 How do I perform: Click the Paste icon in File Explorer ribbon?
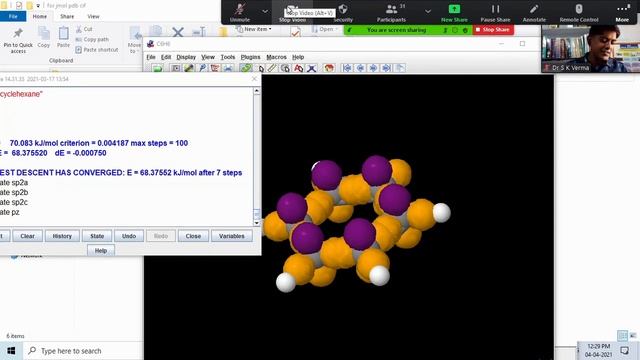(x=63, y=38)
